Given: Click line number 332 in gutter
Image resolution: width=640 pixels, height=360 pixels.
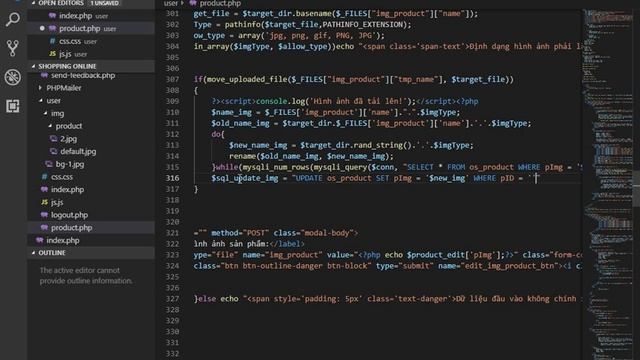Looking at the screenshot, I should click(173, 353).
